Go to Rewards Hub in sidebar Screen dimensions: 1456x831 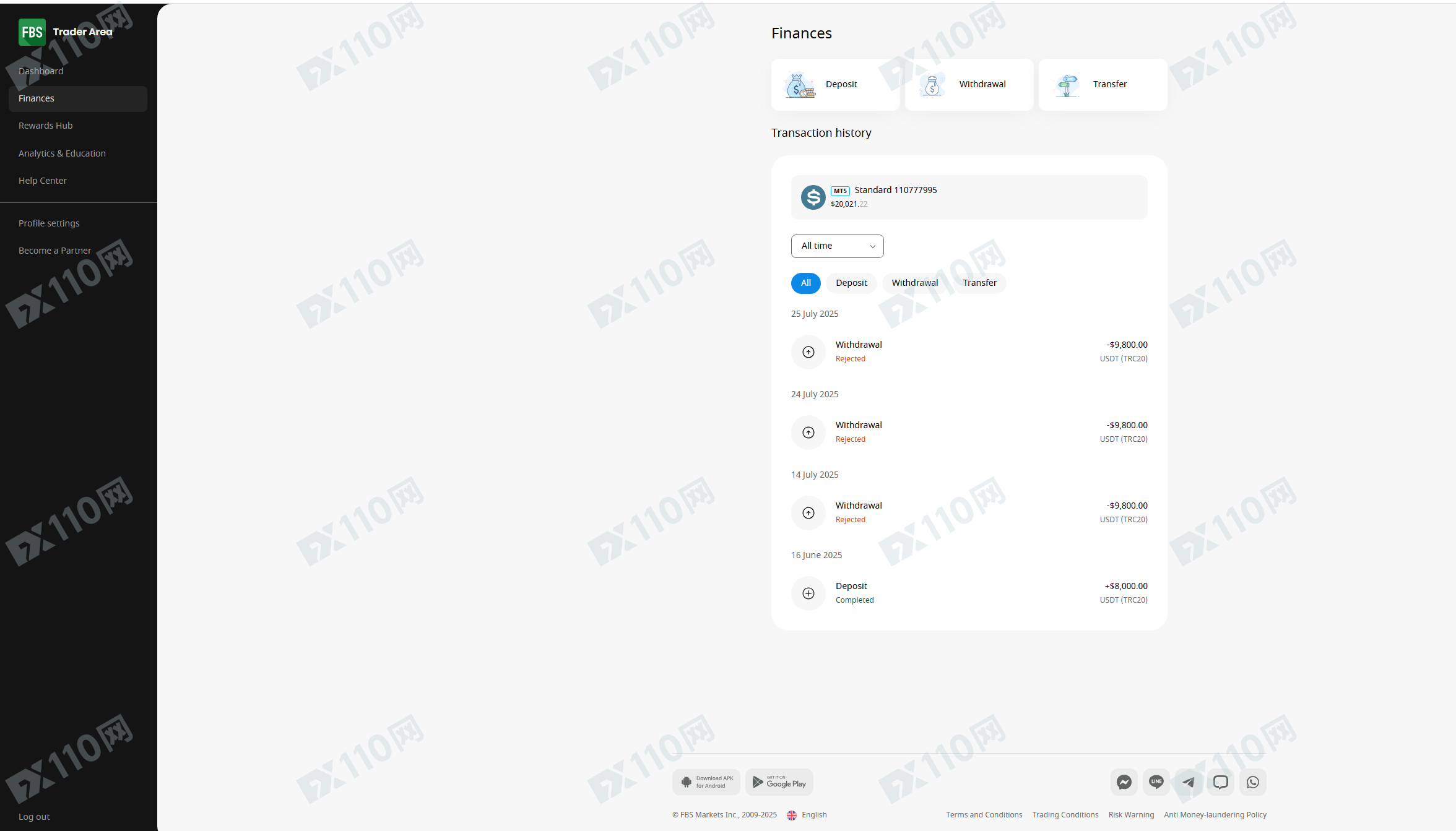[46, 126]
